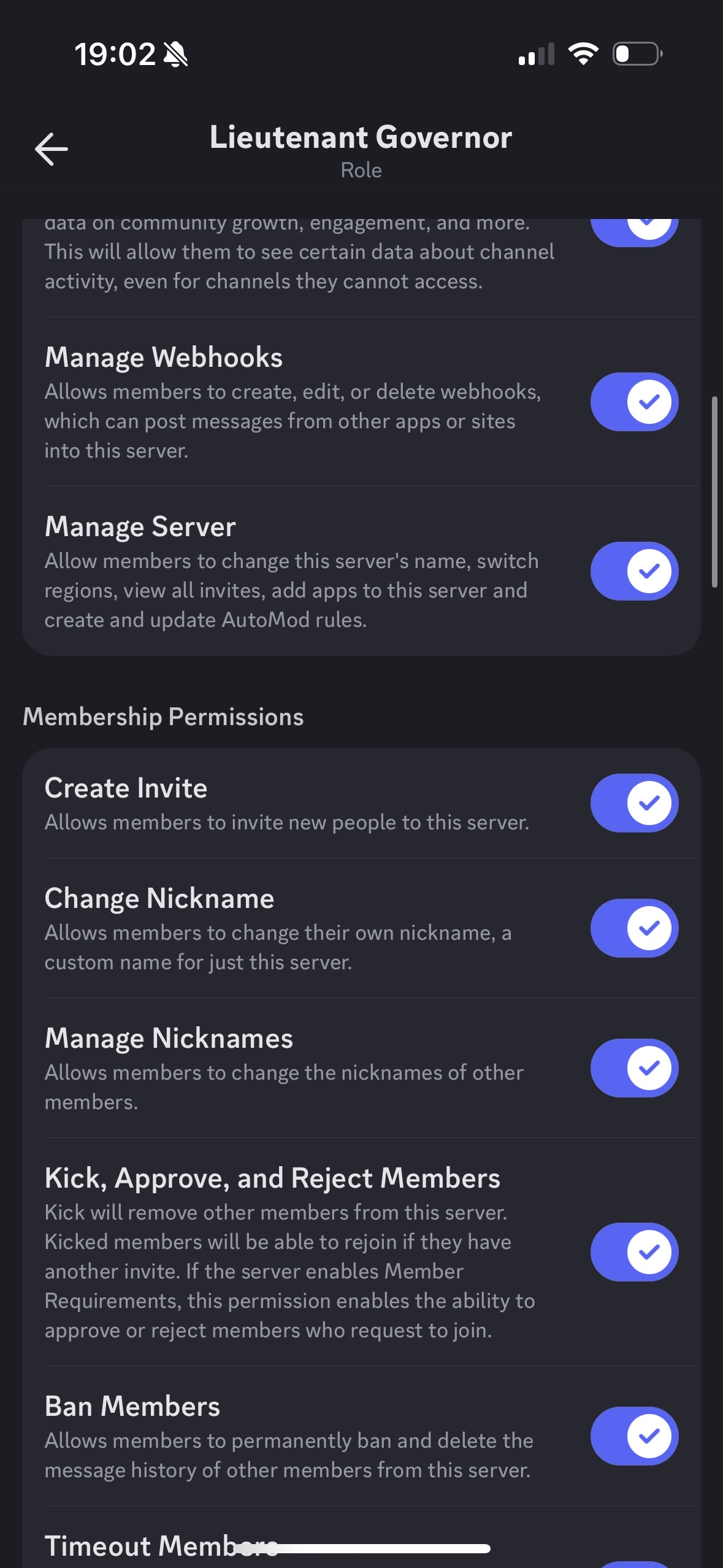Disable the Ban Members toggle

pyautogui.click(x=634, y=1436)
